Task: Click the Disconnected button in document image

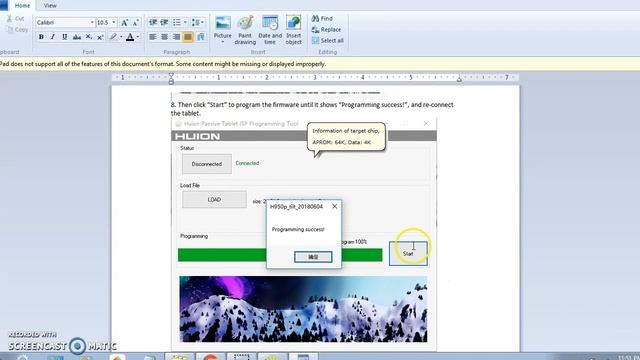Action: [x=207, y=164]
